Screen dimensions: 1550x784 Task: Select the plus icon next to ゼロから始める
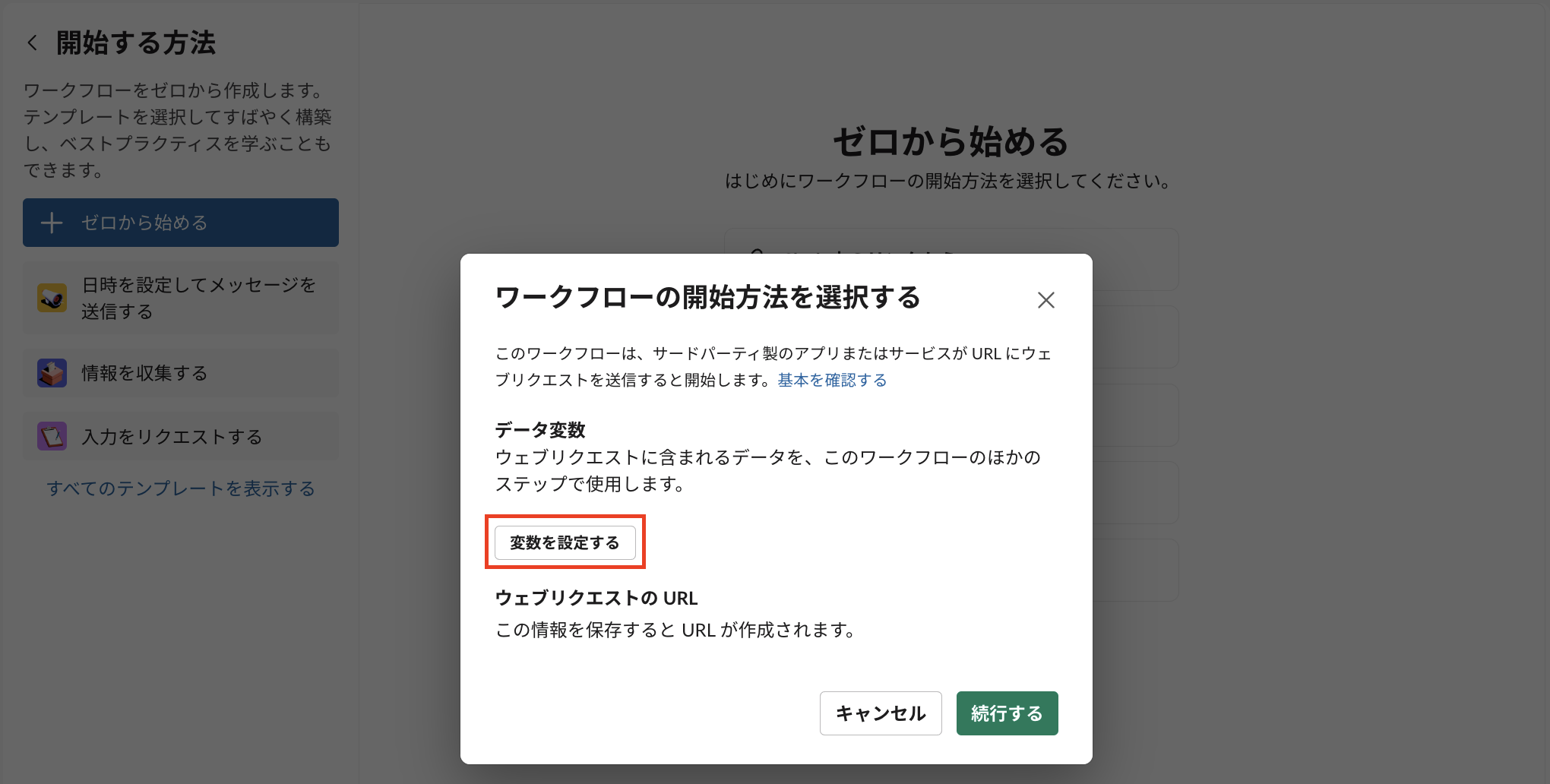click(51, 223)
